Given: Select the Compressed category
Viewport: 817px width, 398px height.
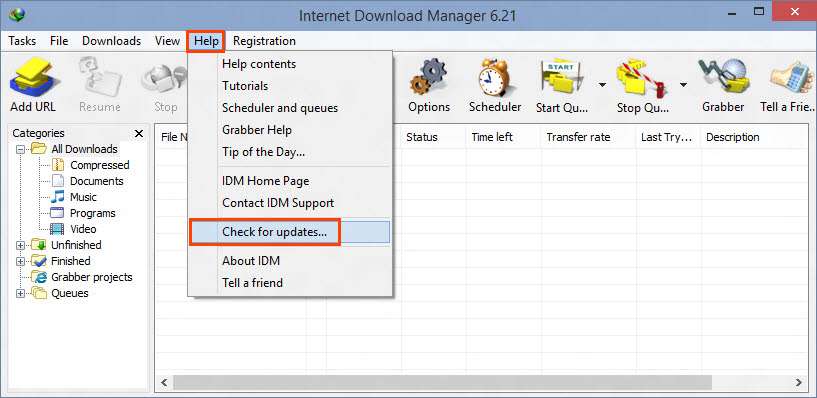Looking at the screenshot, I should coord(100,165).
